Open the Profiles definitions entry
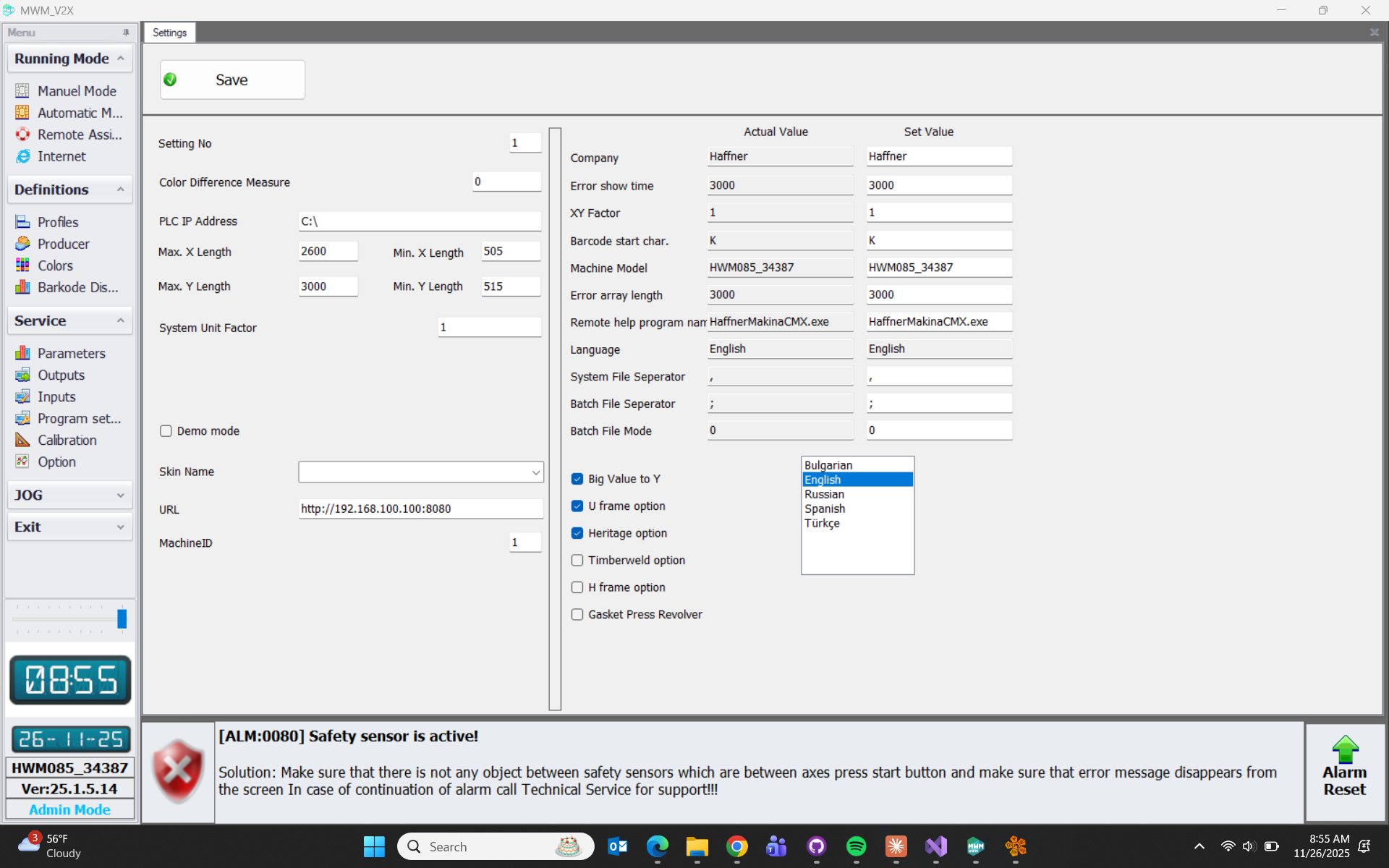Screen dimensions: 1389x868 [58, 222]
